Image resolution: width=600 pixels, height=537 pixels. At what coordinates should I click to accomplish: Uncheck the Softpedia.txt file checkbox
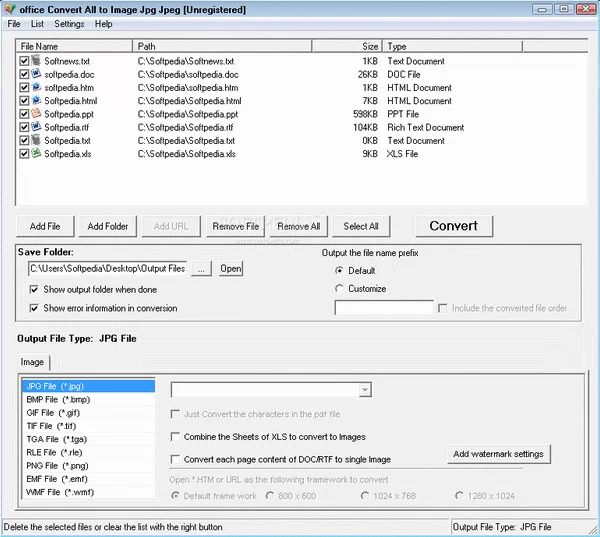point(24,140)
